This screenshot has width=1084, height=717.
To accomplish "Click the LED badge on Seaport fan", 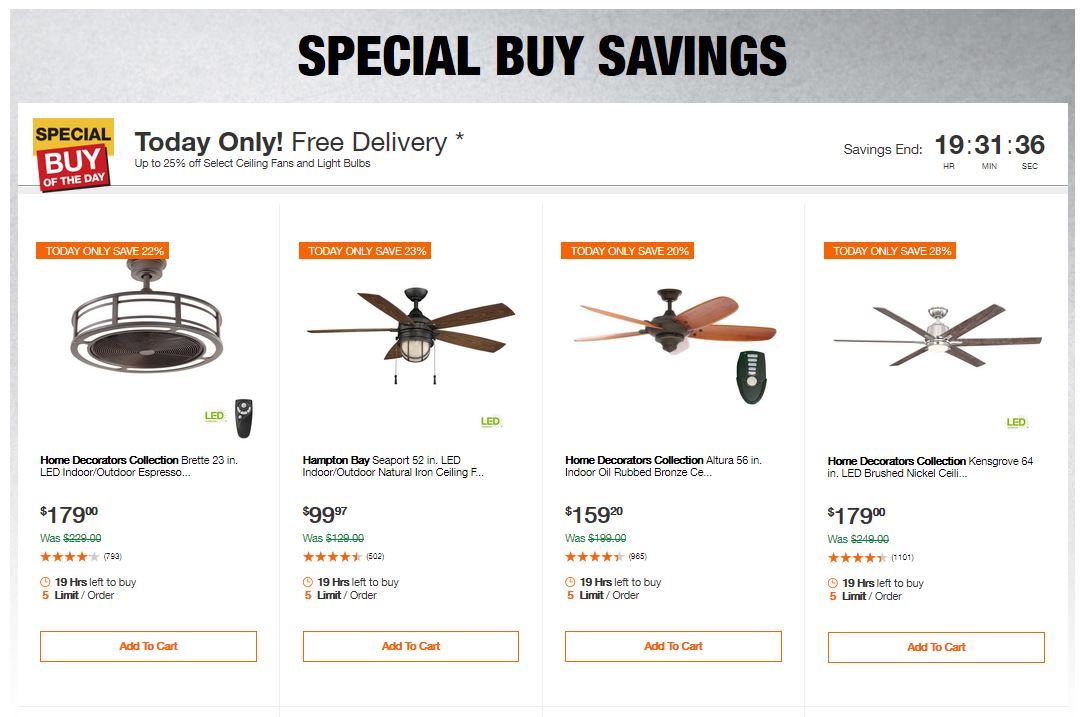I will point(490,422).
